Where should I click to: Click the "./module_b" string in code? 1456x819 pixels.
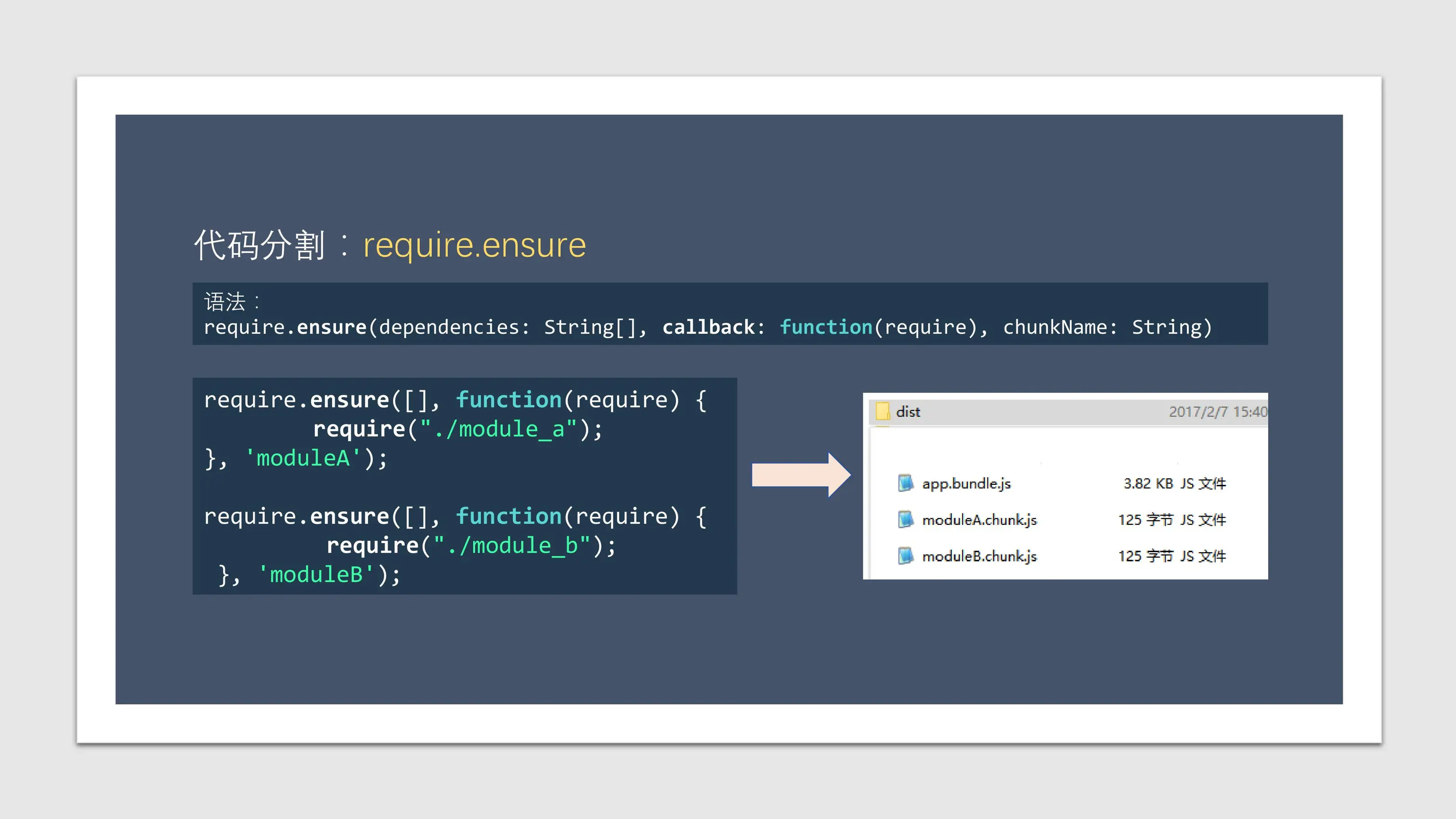511,546
